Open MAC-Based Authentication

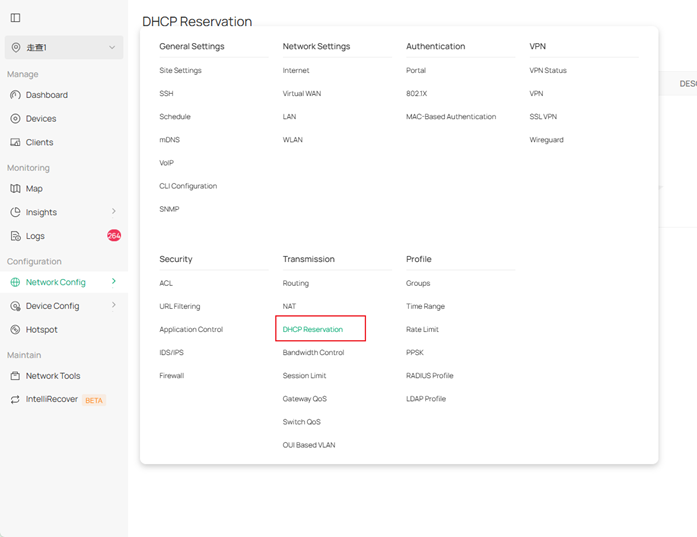(x=451, y=116)
